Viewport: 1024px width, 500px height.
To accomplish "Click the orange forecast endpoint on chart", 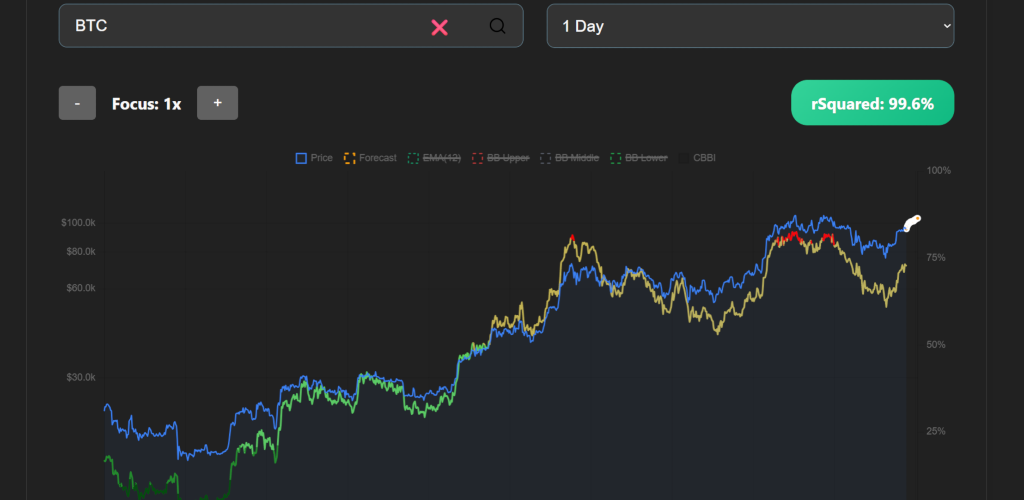I will coord(917,218).
